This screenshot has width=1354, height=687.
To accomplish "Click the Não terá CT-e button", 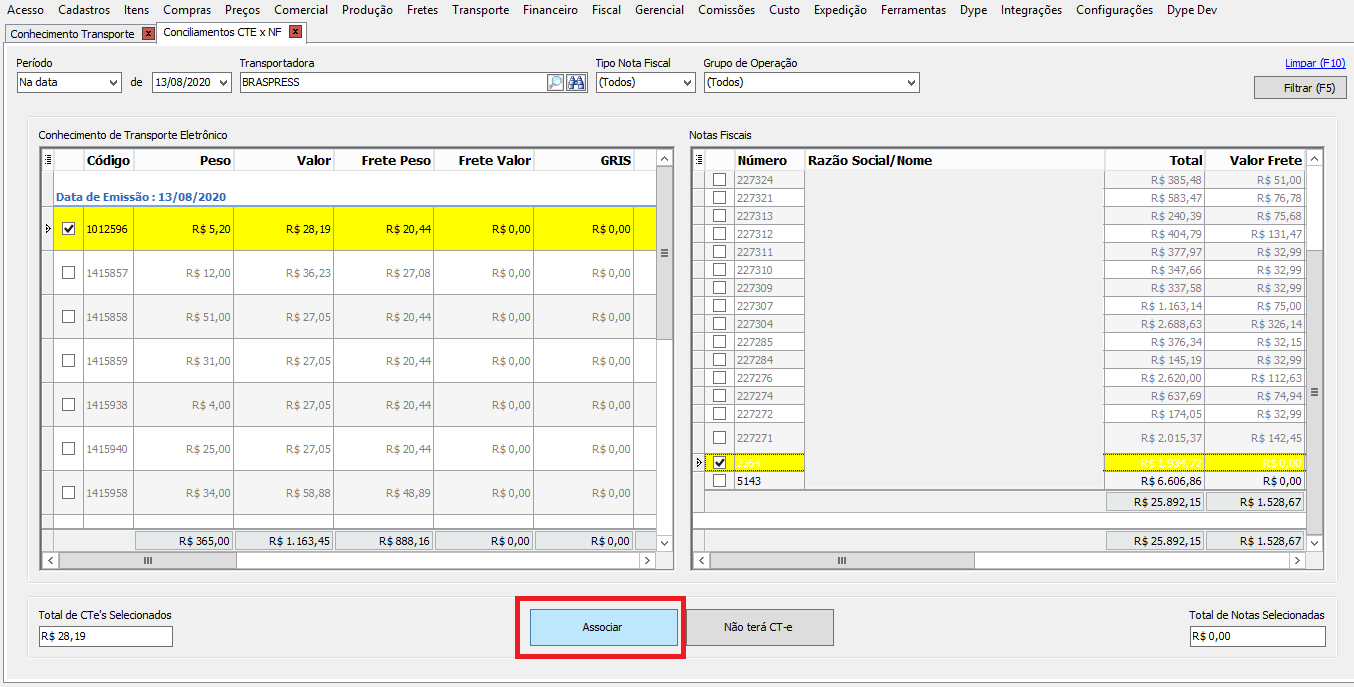I will coord(759,627).
